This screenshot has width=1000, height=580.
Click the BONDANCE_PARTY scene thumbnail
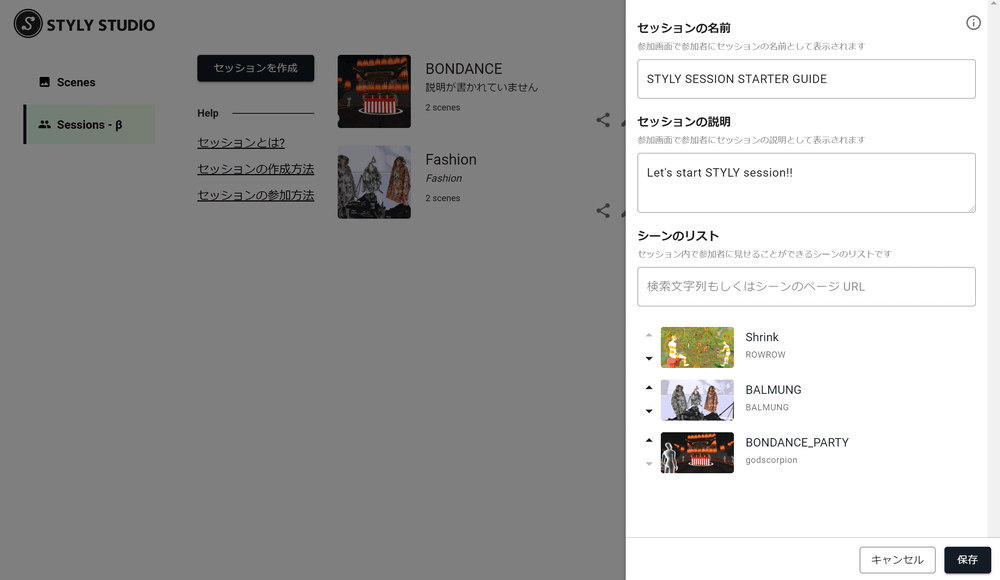pyautogui.click(x=697, y=452)
